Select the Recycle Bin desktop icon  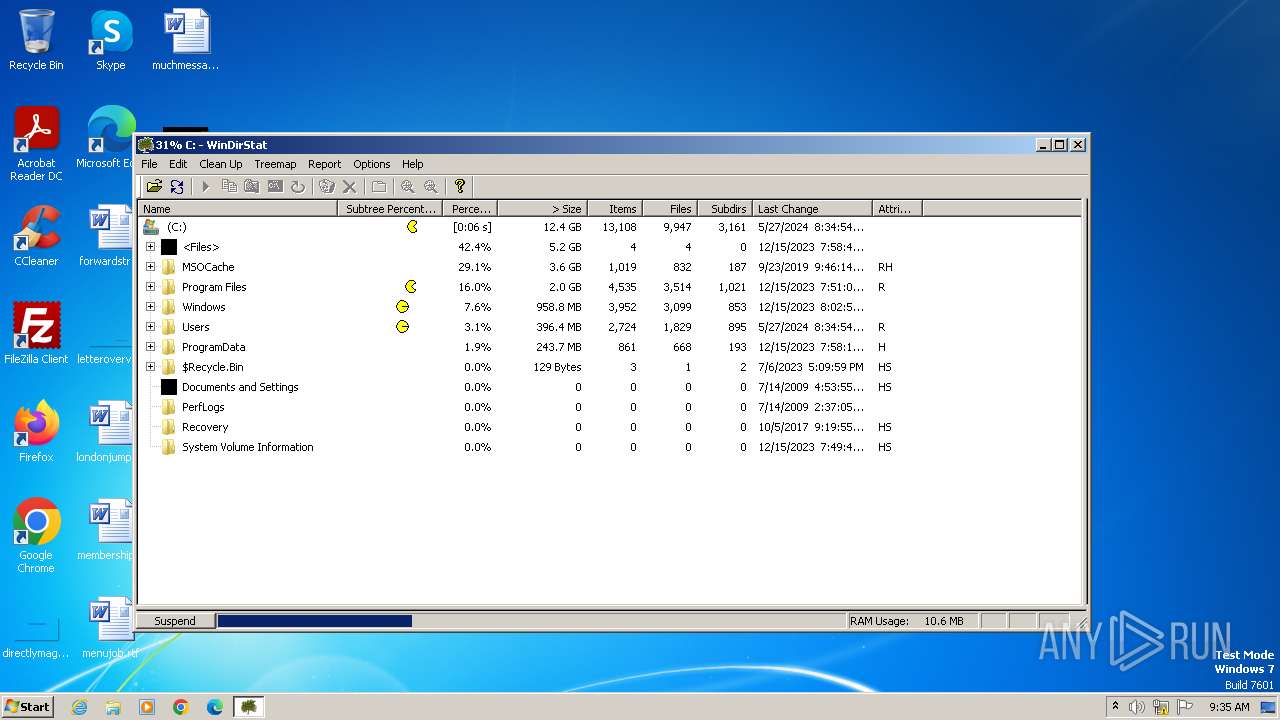tap(36, 41)
